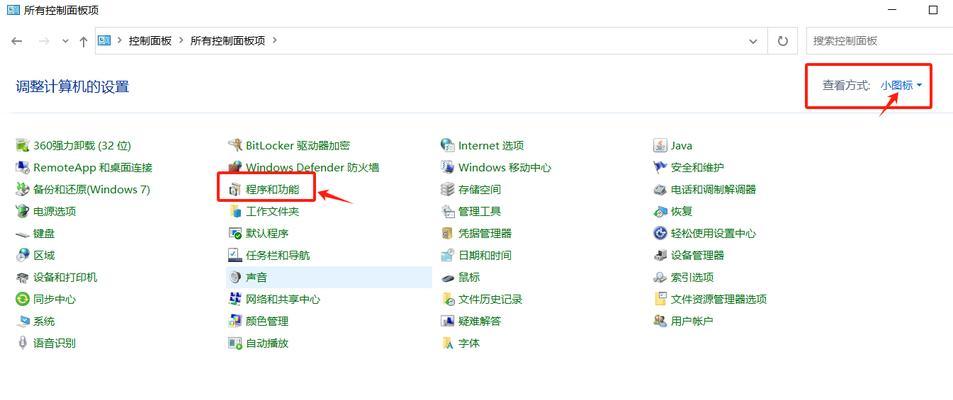Minimize the control panel window

893,10
